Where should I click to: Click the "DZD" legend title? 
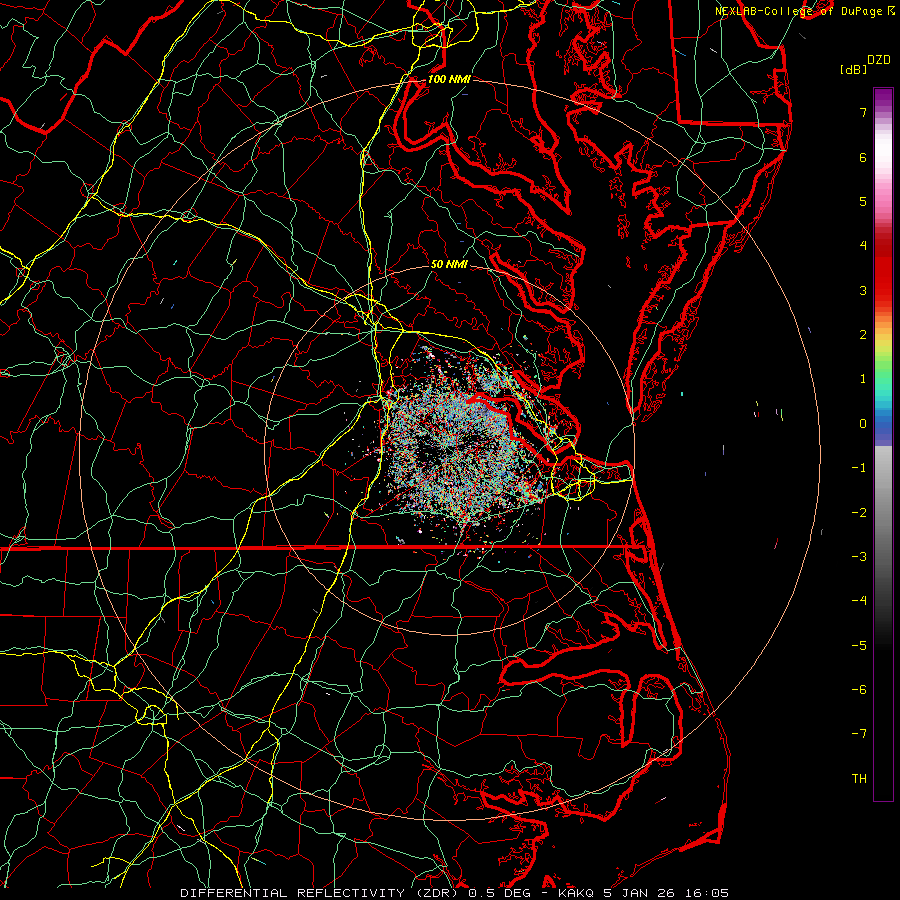click(x=879, y=60)
